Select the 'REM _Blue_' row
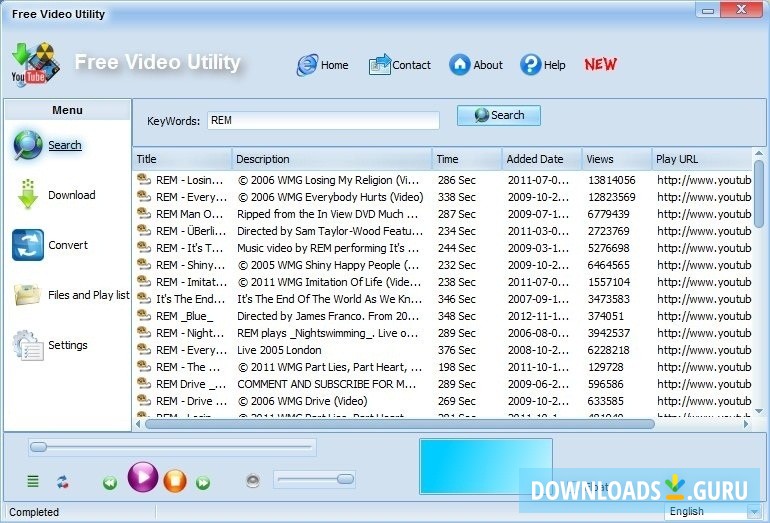 coord(444,316)
